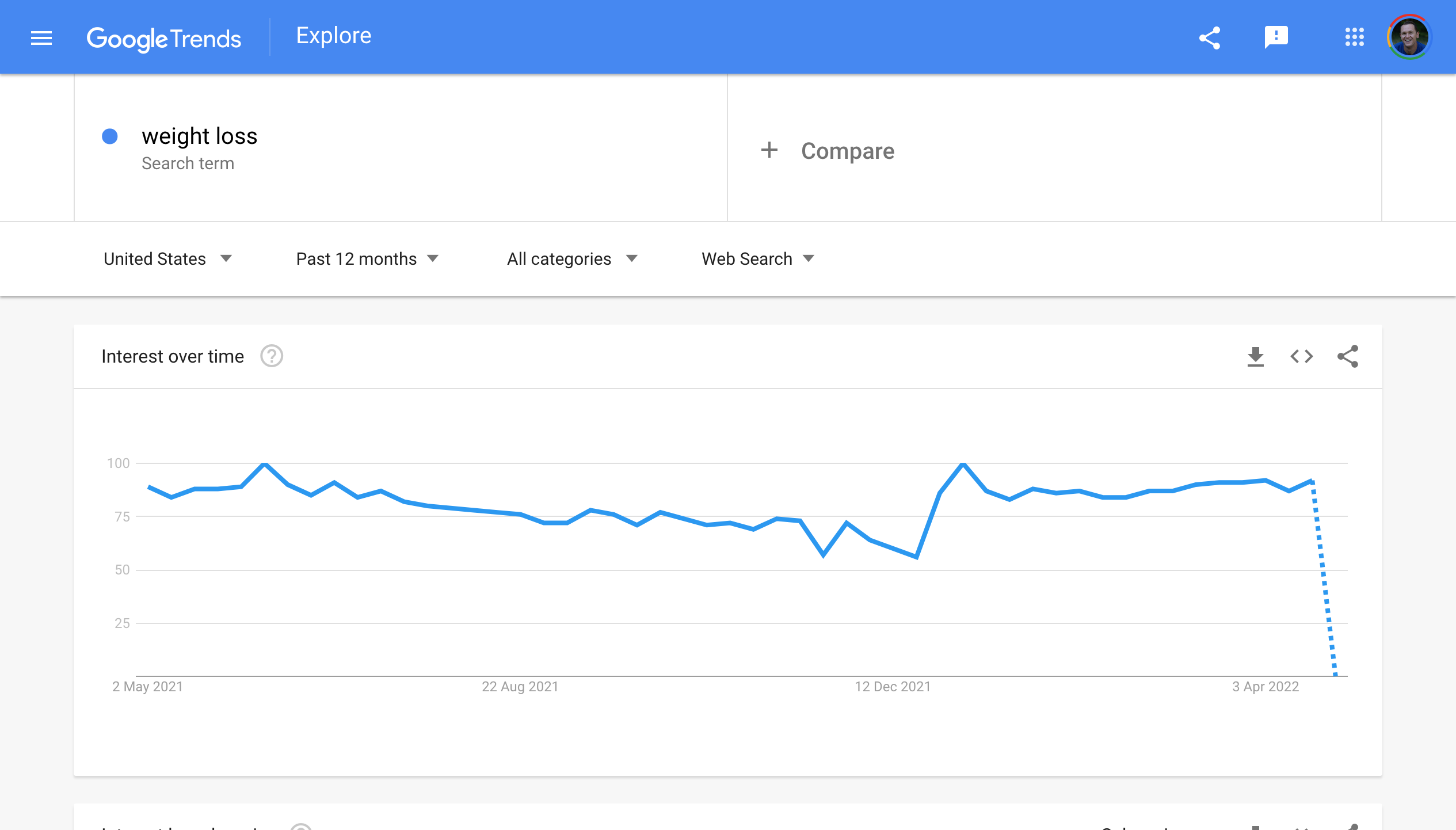Click the plus icon beside Compare
Screen dimensions: 1456x830
(x=769, y=150)
